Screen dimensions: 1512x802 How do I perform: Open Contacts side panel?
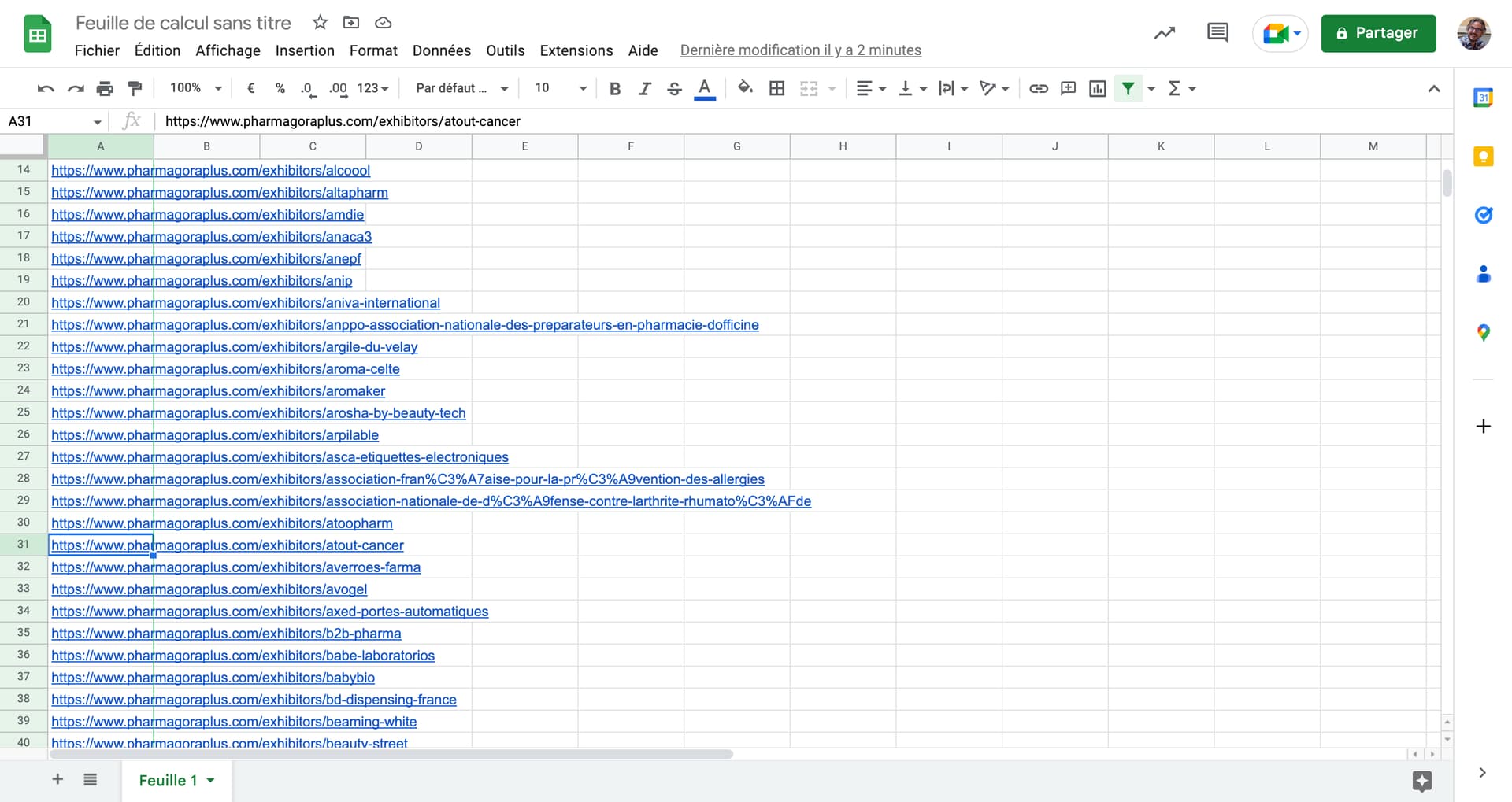1483,274
